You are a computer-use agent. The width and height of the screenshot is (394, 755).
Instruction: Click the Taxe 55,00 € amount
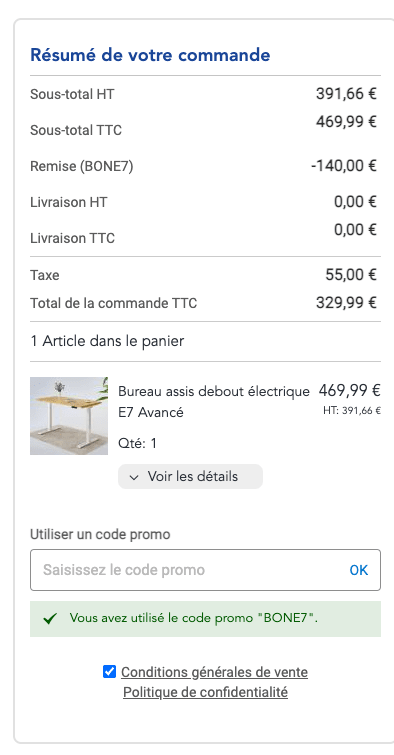[351, 275]
